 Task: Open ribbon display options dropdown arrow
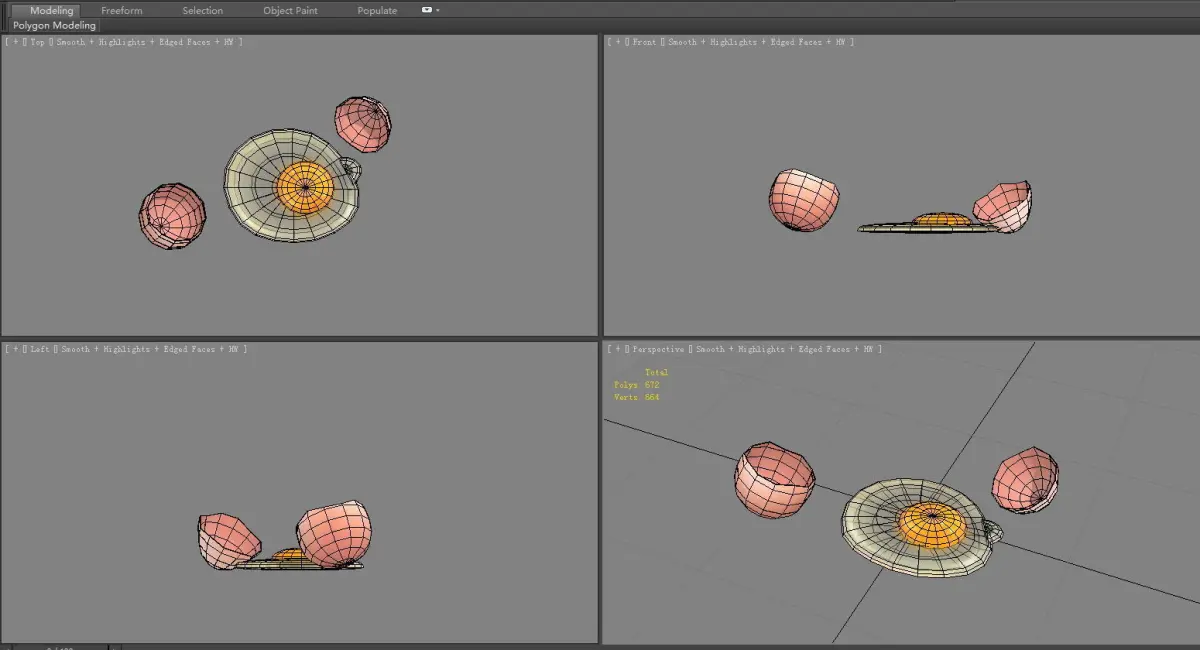click(438, 10)
